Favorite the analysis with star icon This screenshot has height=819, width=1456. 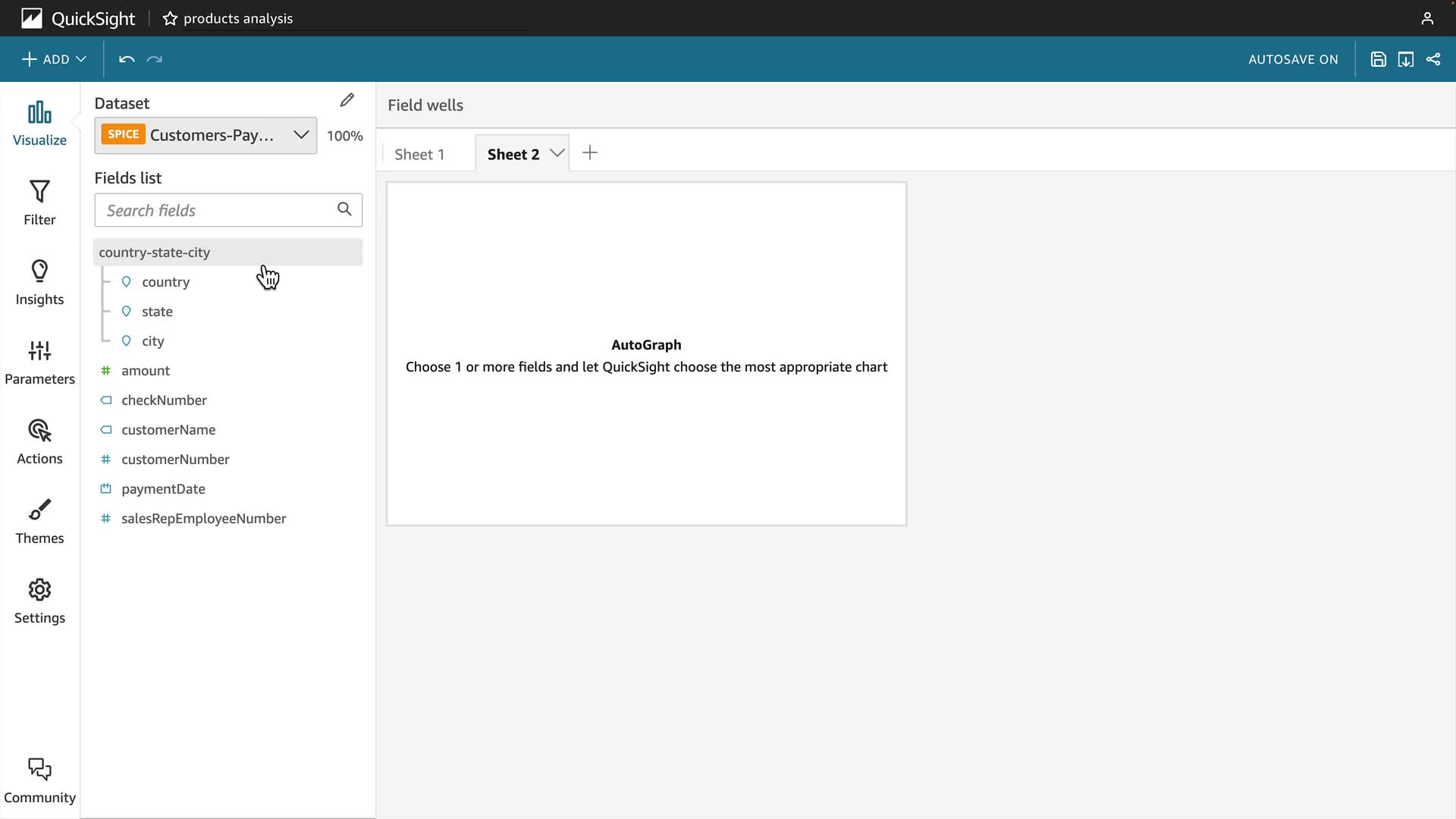click(170, 18)
